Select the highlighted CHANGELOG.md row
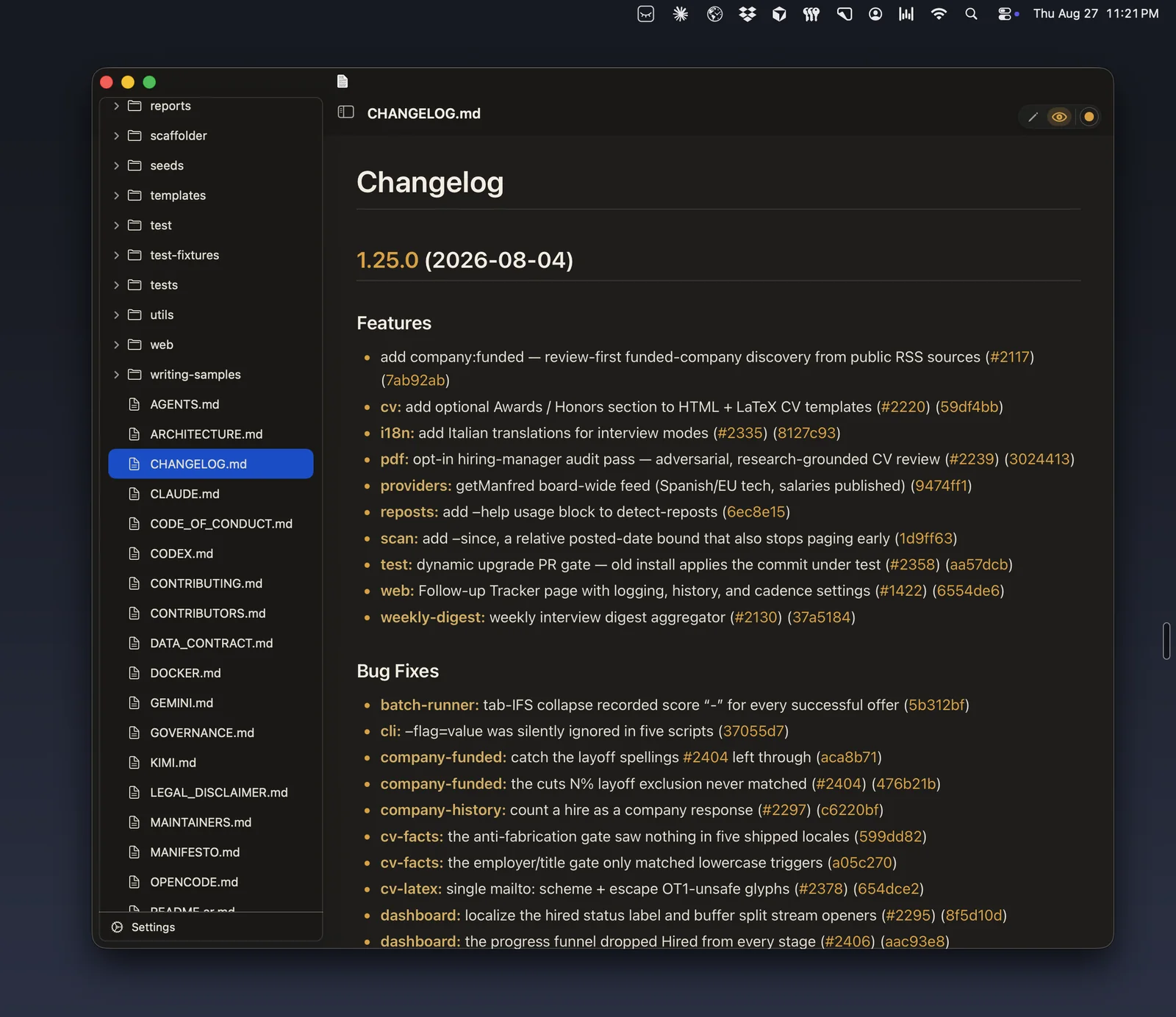Screen dimensions: 1176x1017 (x=211, y=464)
